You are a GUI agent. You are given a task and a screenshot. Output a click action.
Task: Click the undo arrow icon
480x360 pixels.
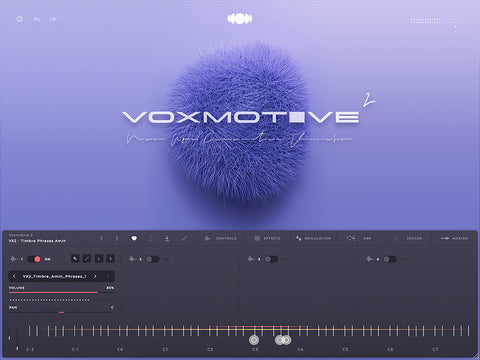coord(37,19)
